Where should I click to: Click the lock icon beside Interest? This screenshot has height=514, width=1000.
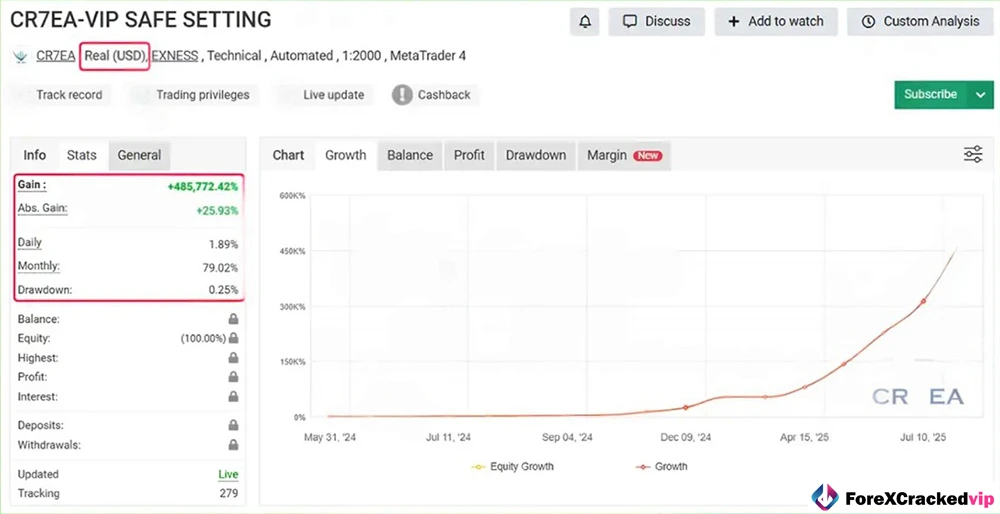(x=233, y=397)
